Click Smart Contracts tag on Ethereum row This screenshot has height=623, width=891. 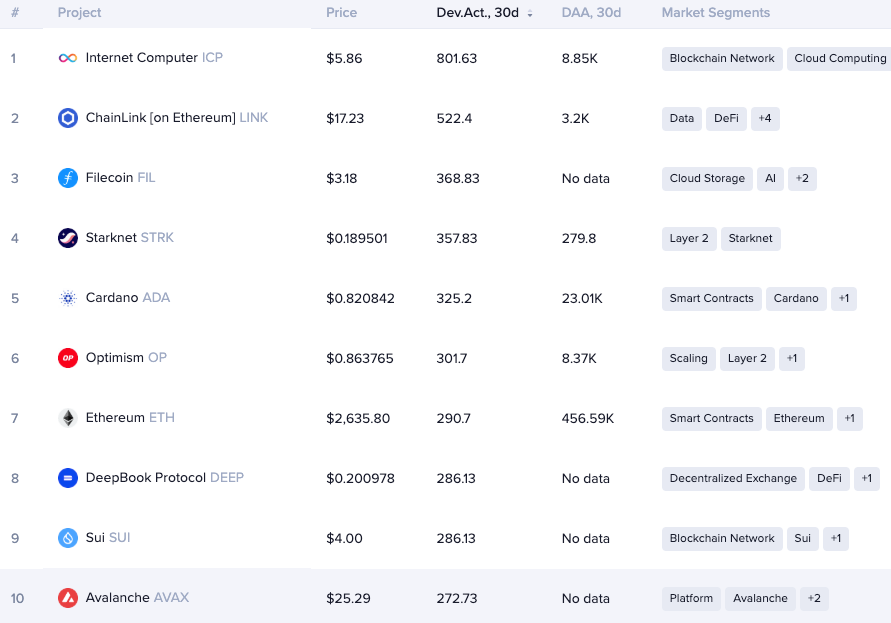711,418
